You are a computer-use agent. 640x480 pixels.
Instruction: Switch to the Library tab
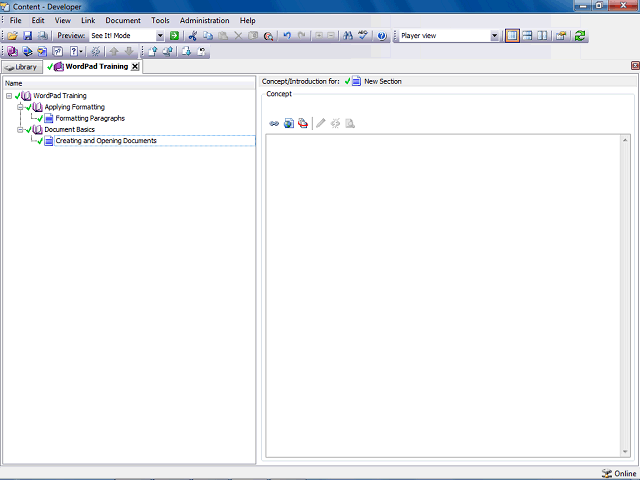(x=22, y=67)
